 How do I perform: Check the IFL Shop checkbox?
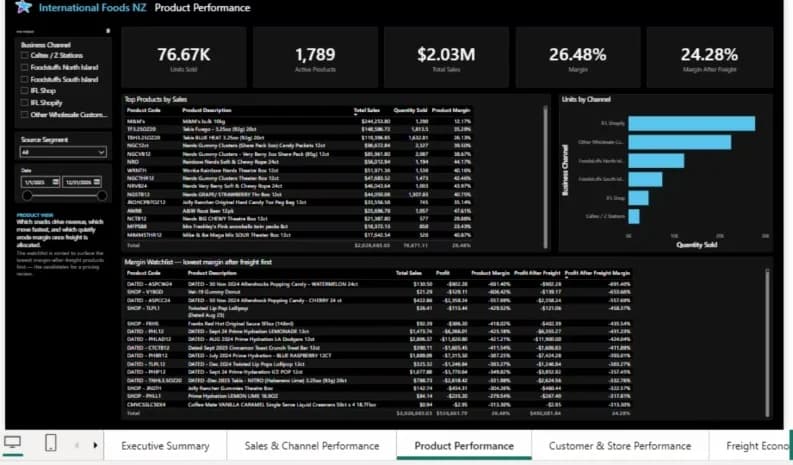(24, 91)
